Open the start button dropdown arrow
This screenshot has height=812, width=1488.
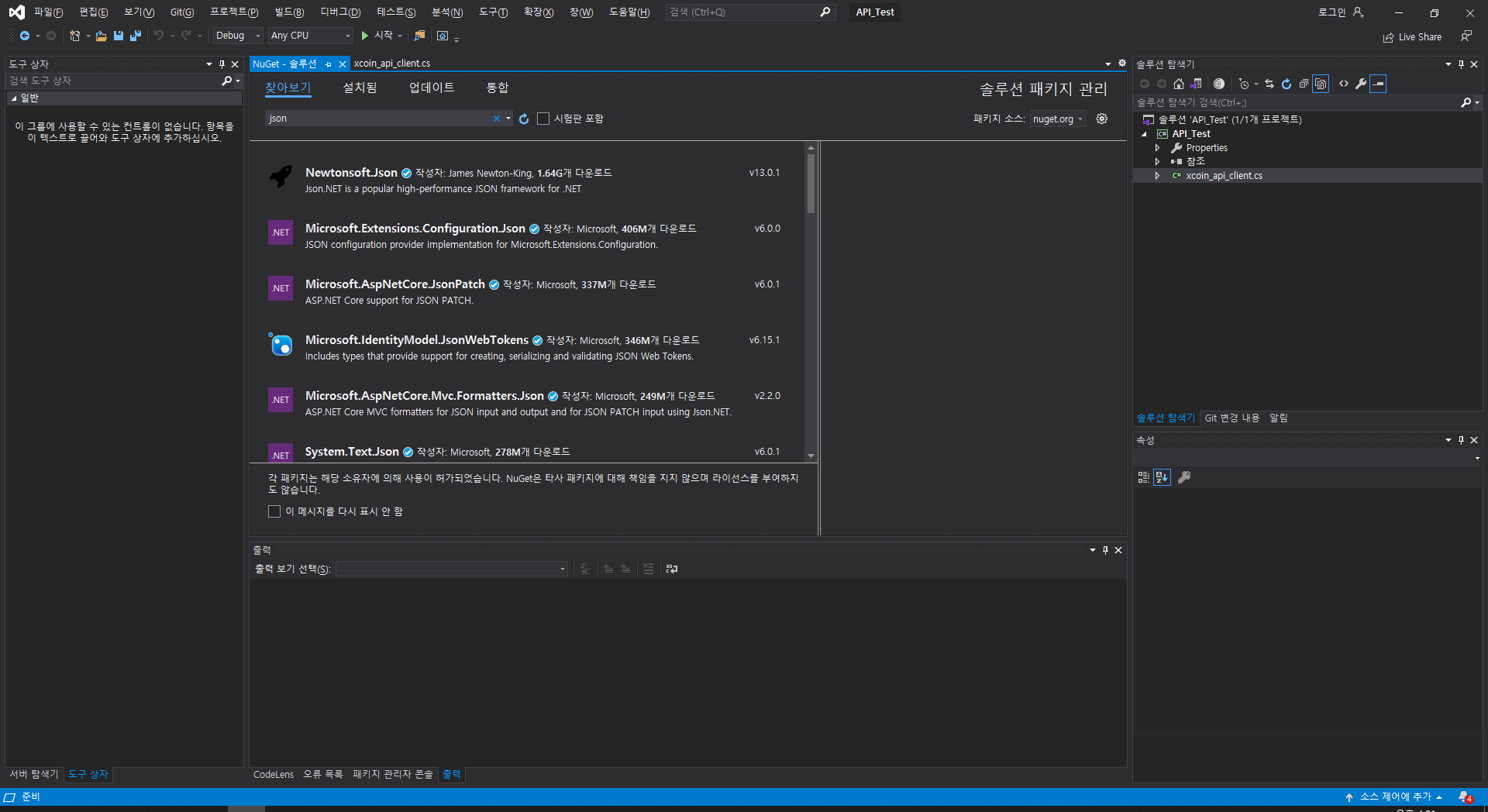[x=400, y=36]
